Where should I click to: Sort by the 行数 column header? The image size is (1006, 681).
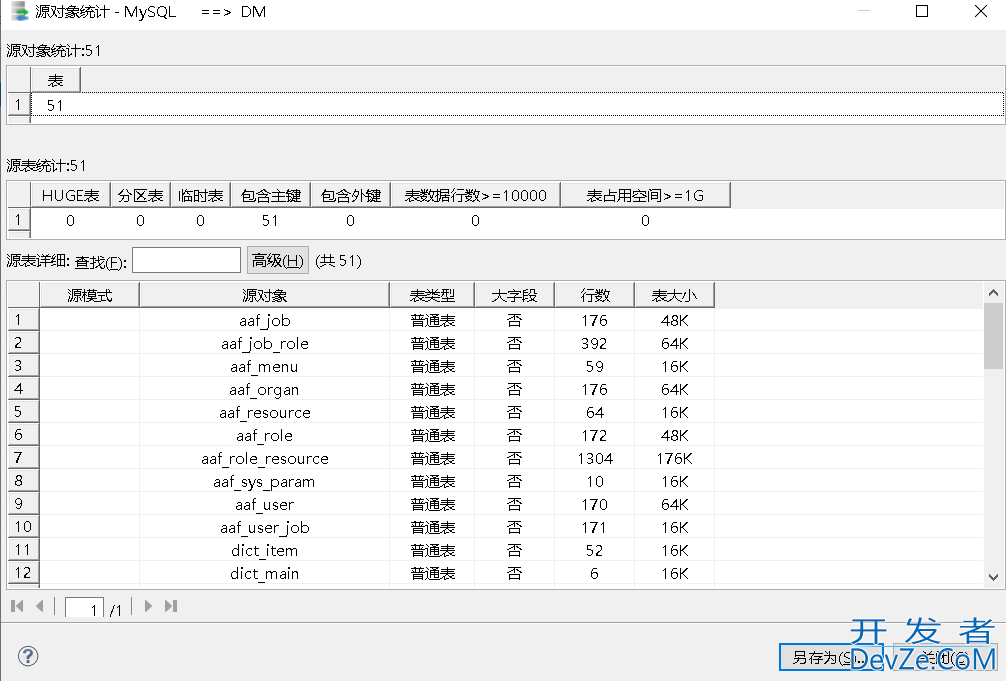click(x=595, y=295)
